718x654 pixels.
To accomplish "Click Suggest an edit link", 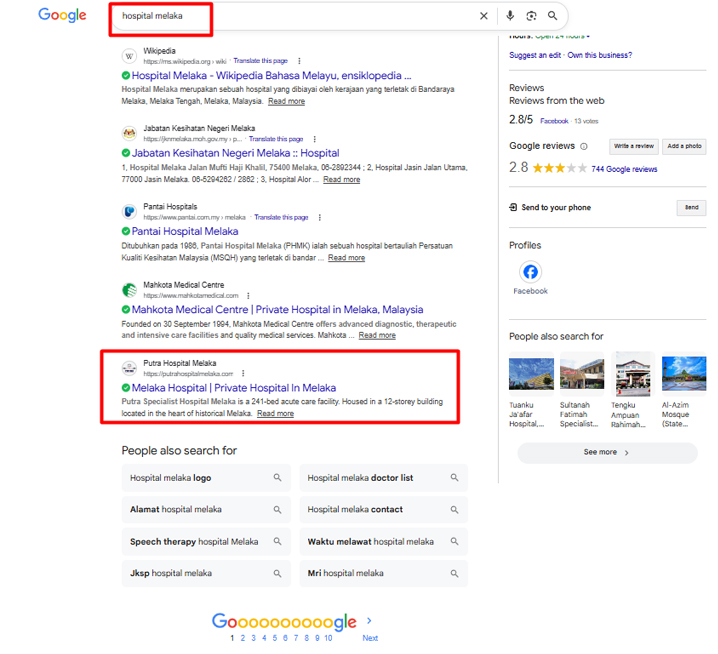I will coord(535,55).
